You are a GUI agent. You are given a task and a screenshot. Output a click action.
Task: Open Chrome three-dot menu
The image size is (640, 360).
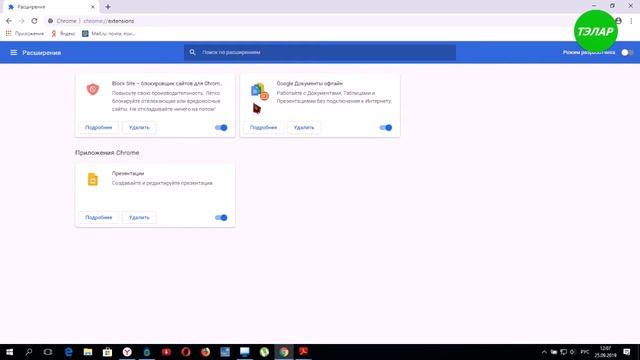point(631,21)
